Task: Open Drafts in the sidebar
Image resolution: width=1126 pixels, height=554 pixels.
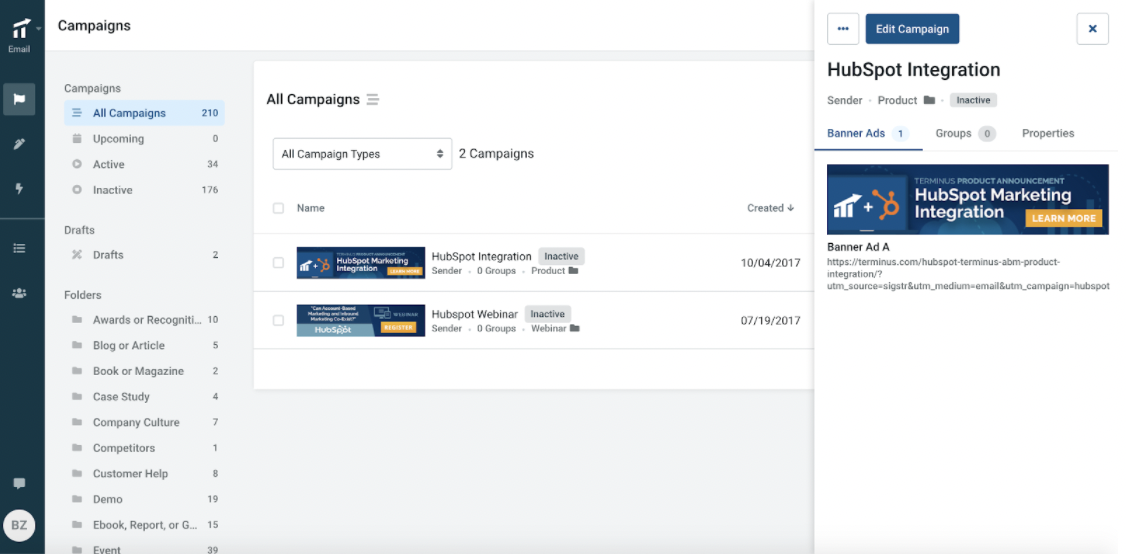Action: click(x=144, y=255)
